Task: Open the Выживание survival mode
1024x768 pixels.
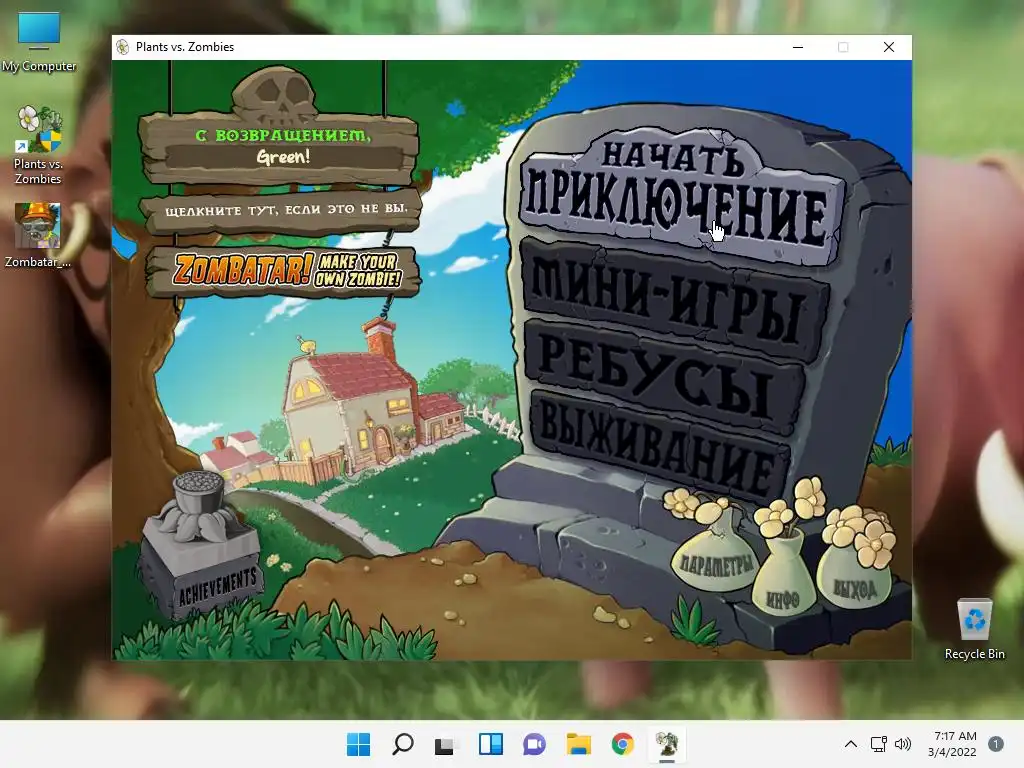Action: (x=660, y=445)
